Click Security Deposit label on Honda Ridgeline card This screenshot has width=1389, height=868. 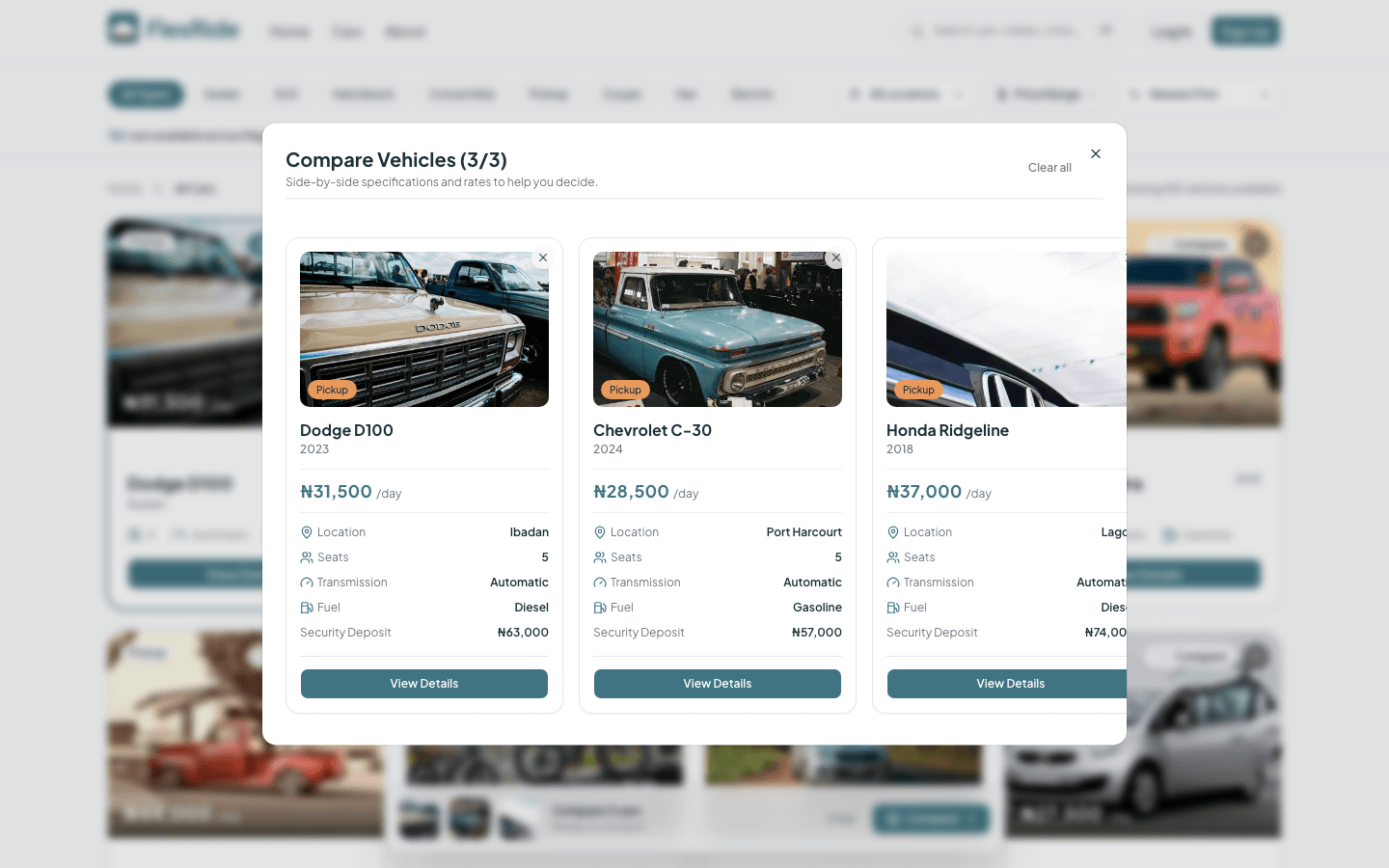click(x=932, y=633)
